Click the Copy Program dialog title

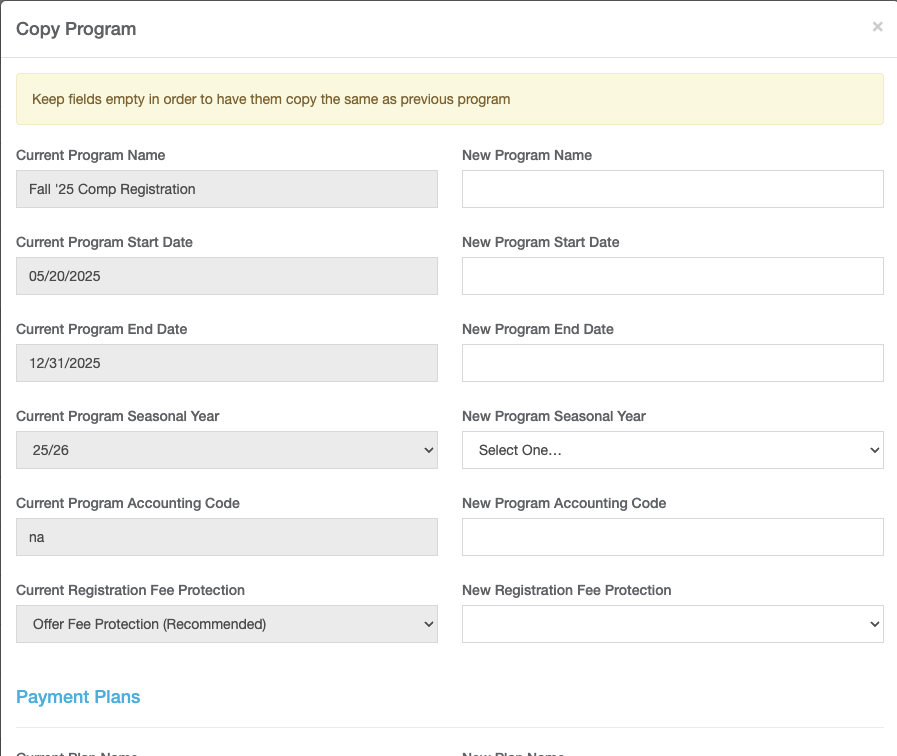pyautogui.click(x=76, y=29)
